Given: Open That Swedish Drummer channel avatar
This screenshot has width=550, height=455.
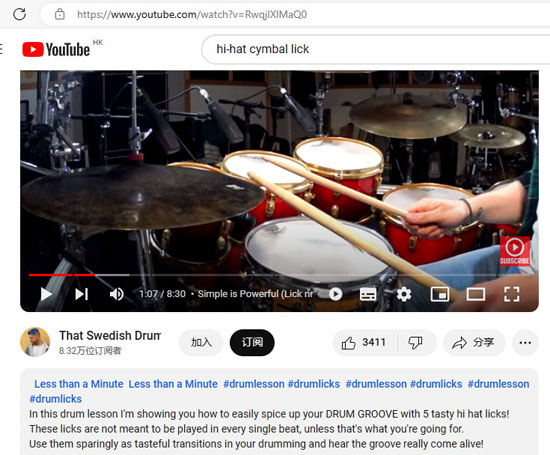Looking at the screenshot, I should pos(35,342).
